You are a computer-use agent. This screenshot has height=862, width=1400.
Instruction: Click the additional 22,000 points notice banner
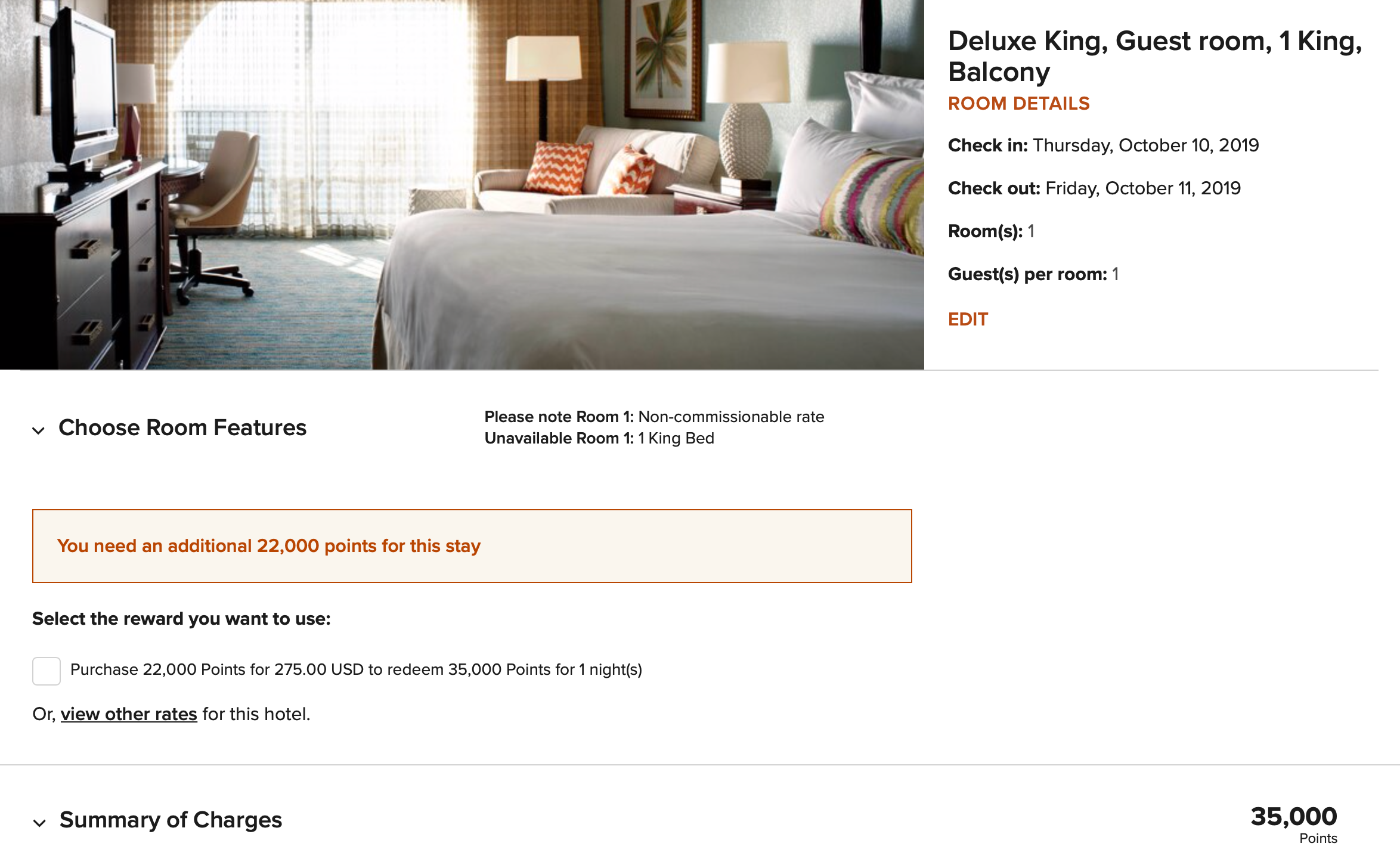pyautogui.click(x=472, y=546)
